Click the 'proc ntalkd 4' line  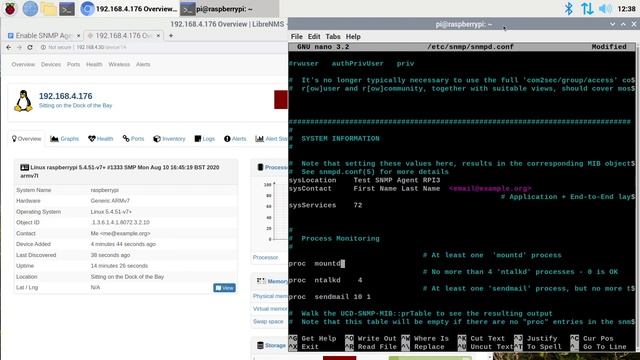point(325,280)
